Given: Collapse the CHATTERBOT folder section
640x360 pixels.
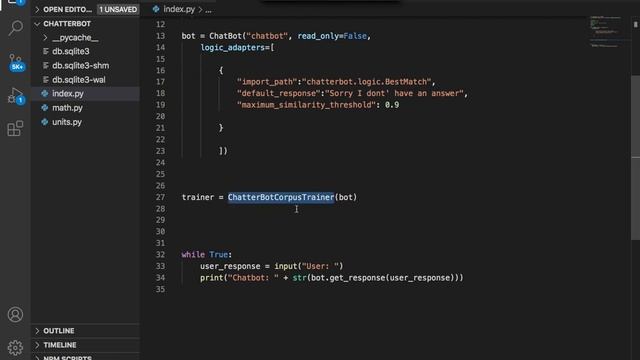Looking at the screenshot, I should pos(37,24).
